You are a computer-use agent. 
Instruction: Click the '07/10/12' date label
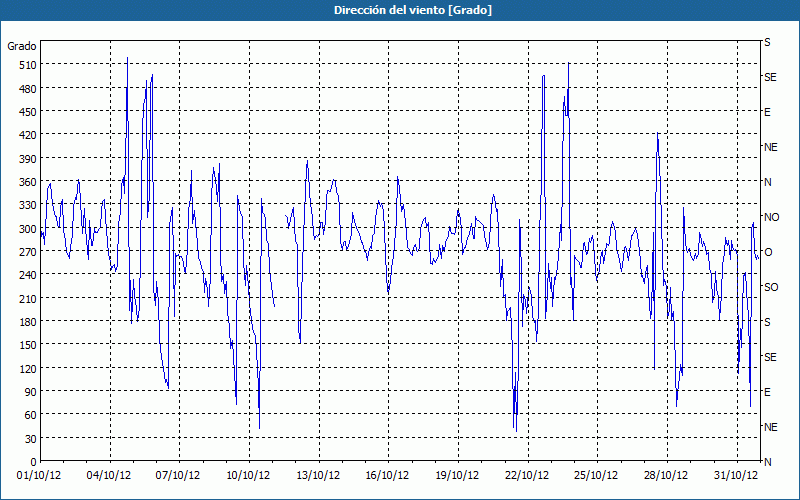click(178, 476)
